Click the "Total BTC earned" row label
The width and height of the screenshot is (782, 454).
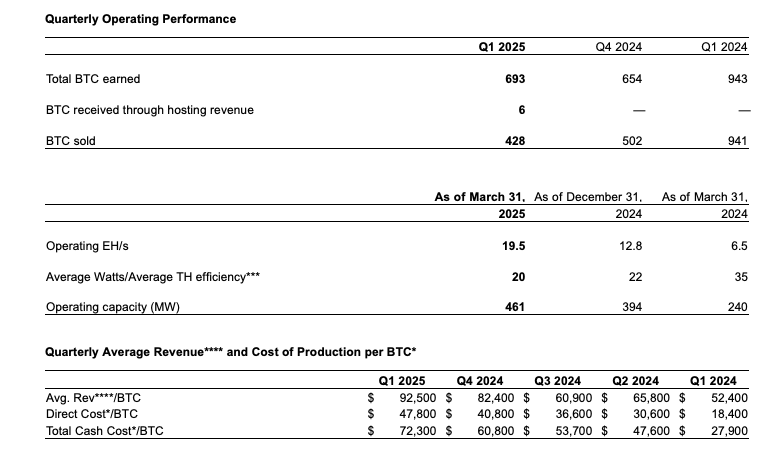93,79
